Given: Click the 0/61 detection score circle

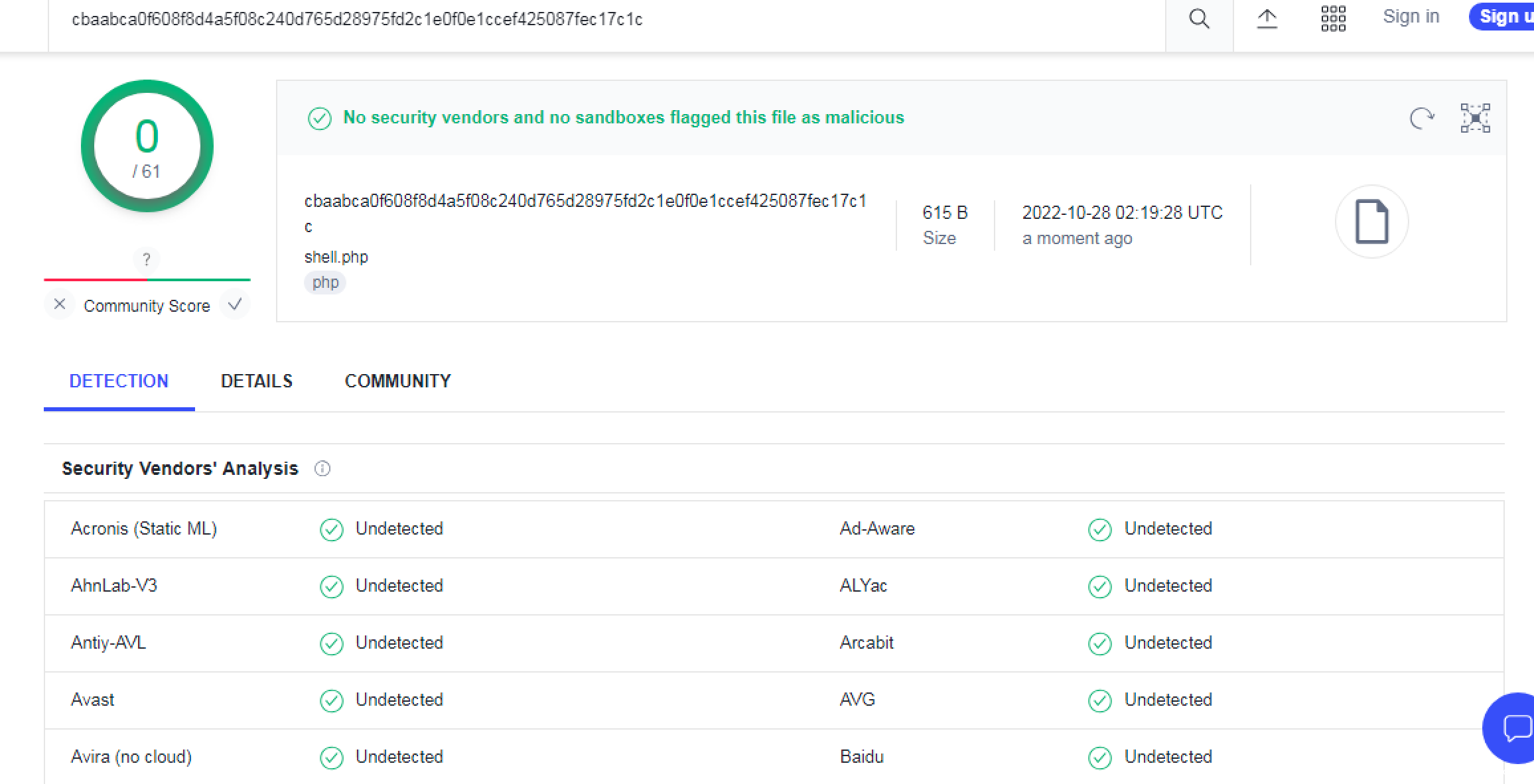Looking at the screenshot, I should 147,146.
